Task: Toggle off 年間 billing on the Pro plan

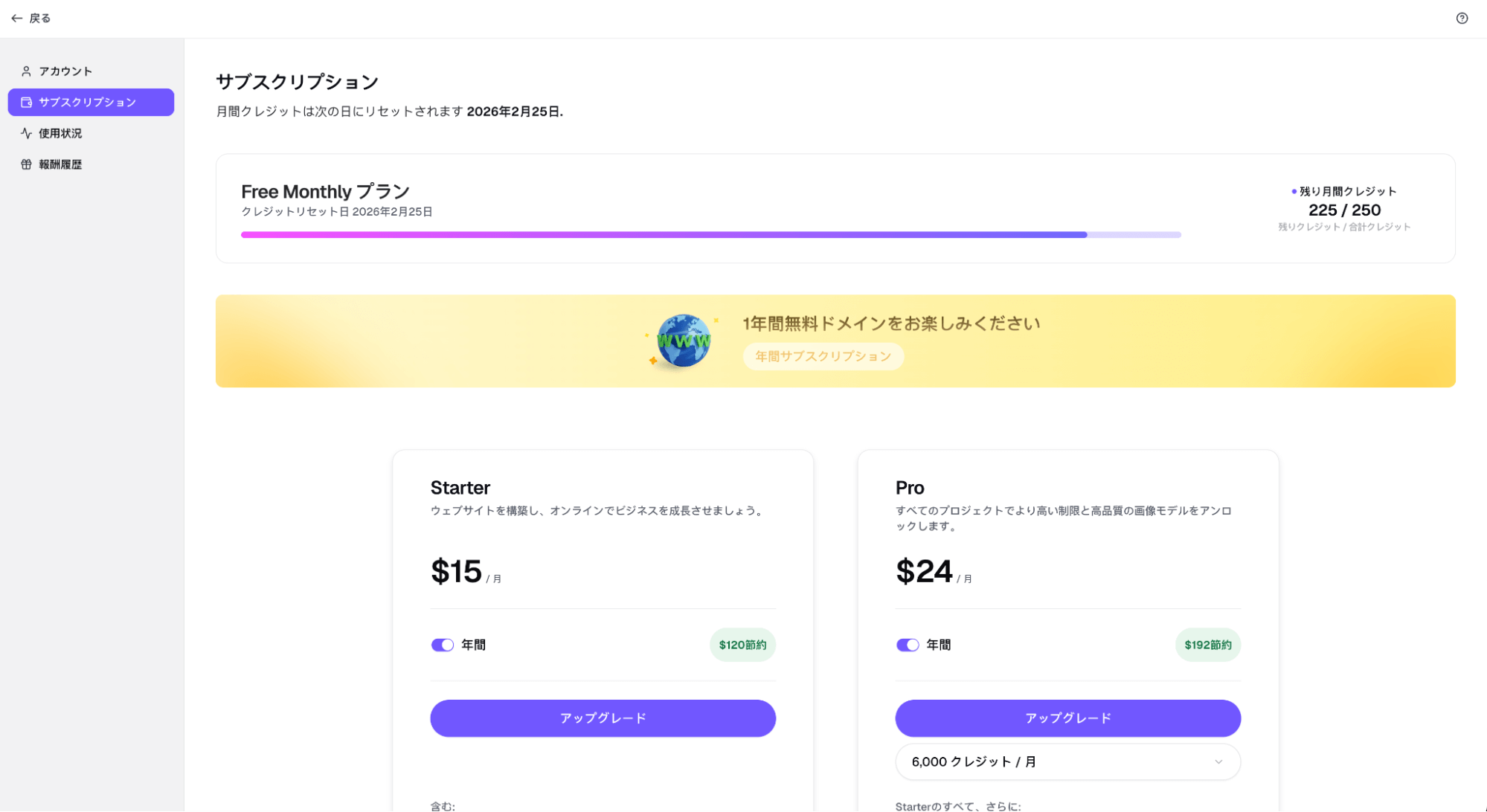Action: click(908, 645)
